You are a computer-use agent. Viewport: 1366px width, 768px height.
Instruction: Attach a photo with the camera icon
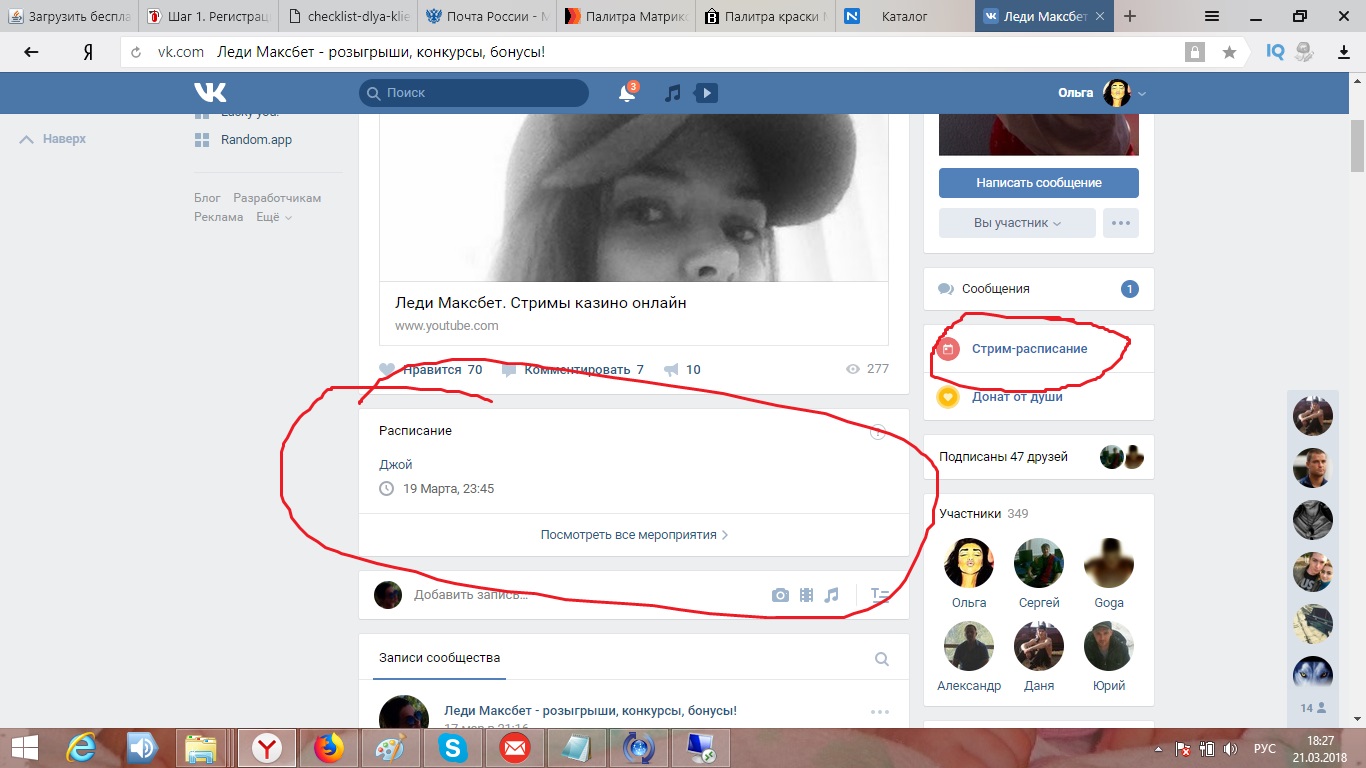[780, 595]
